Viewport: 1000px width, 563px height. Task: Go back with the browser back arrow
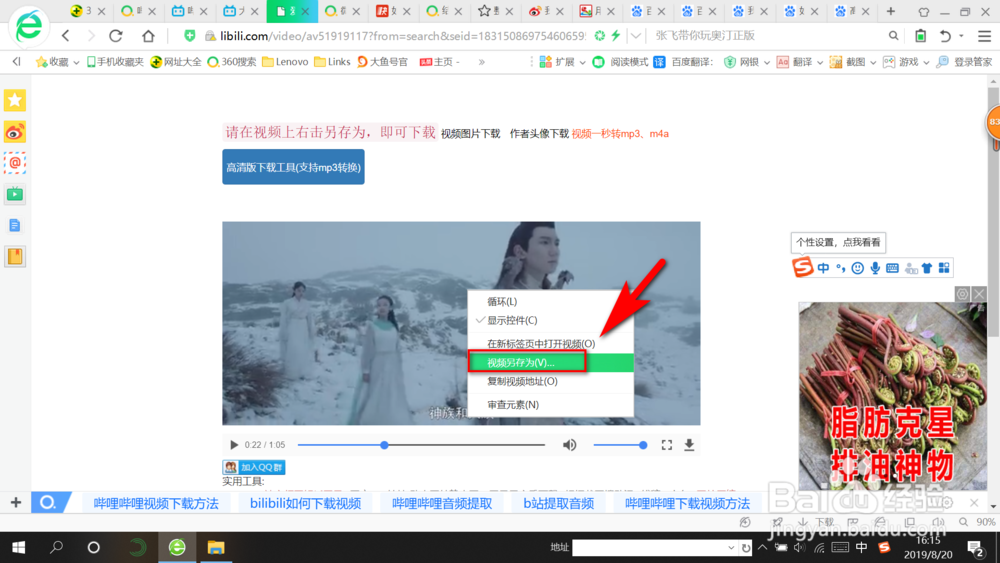[x=66, y=36]
